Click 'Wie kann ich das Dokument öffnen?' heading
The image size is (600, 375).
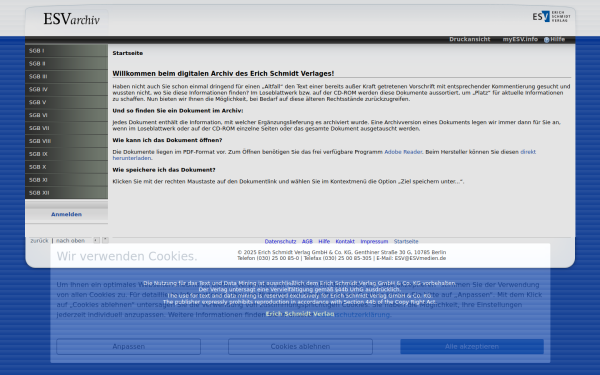point(167,140)
